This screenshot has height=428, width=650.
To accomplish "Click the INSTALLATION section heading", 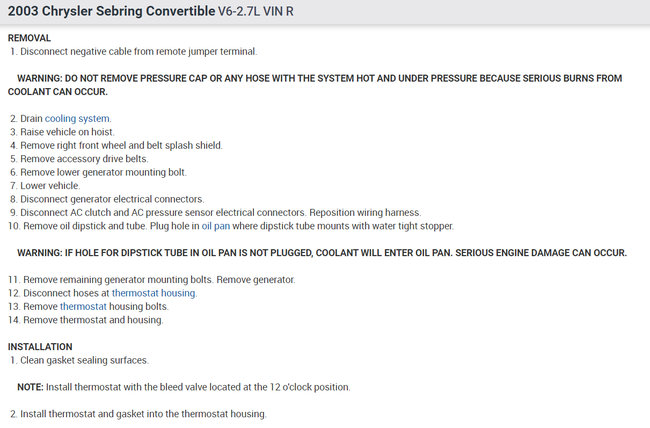I will (39, 347).
